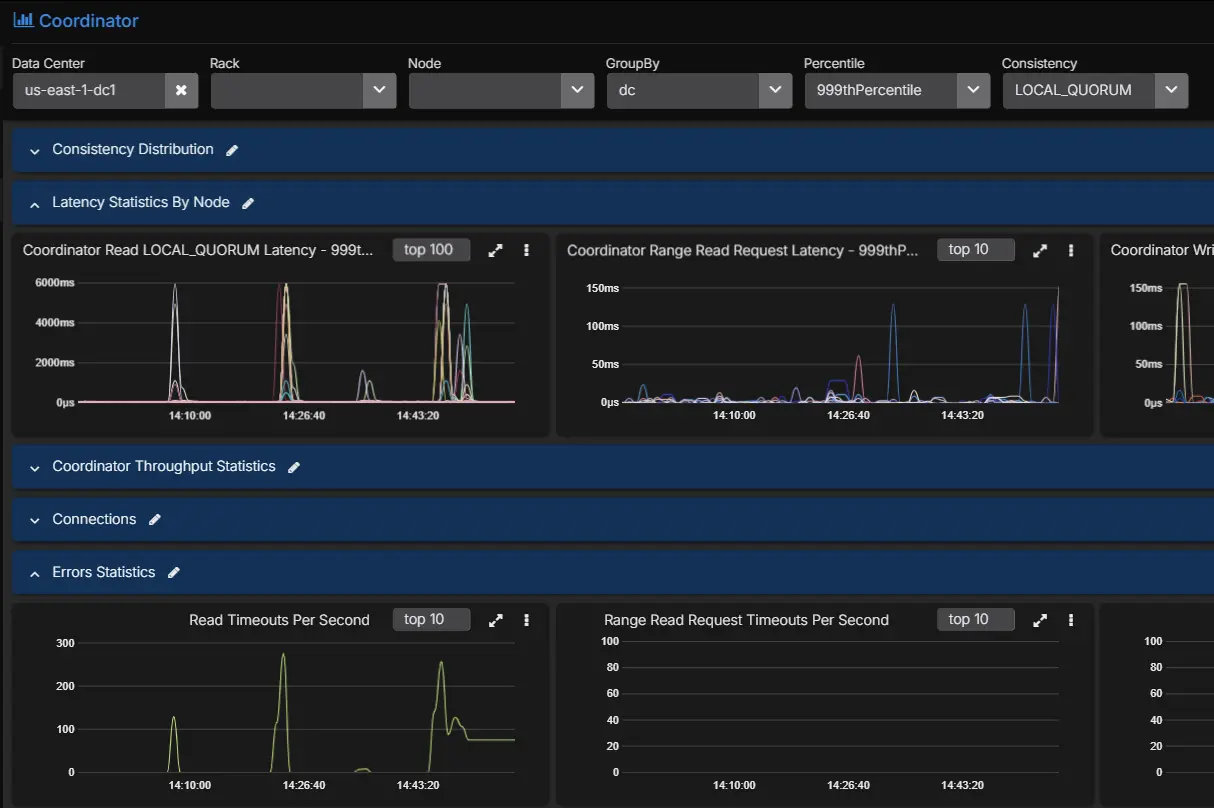Open the Rack dropdown

(379, 90)
